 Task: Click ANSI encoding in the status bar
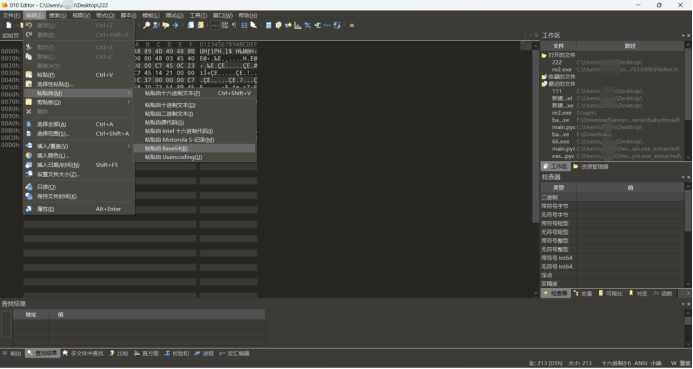click(641, 363)
